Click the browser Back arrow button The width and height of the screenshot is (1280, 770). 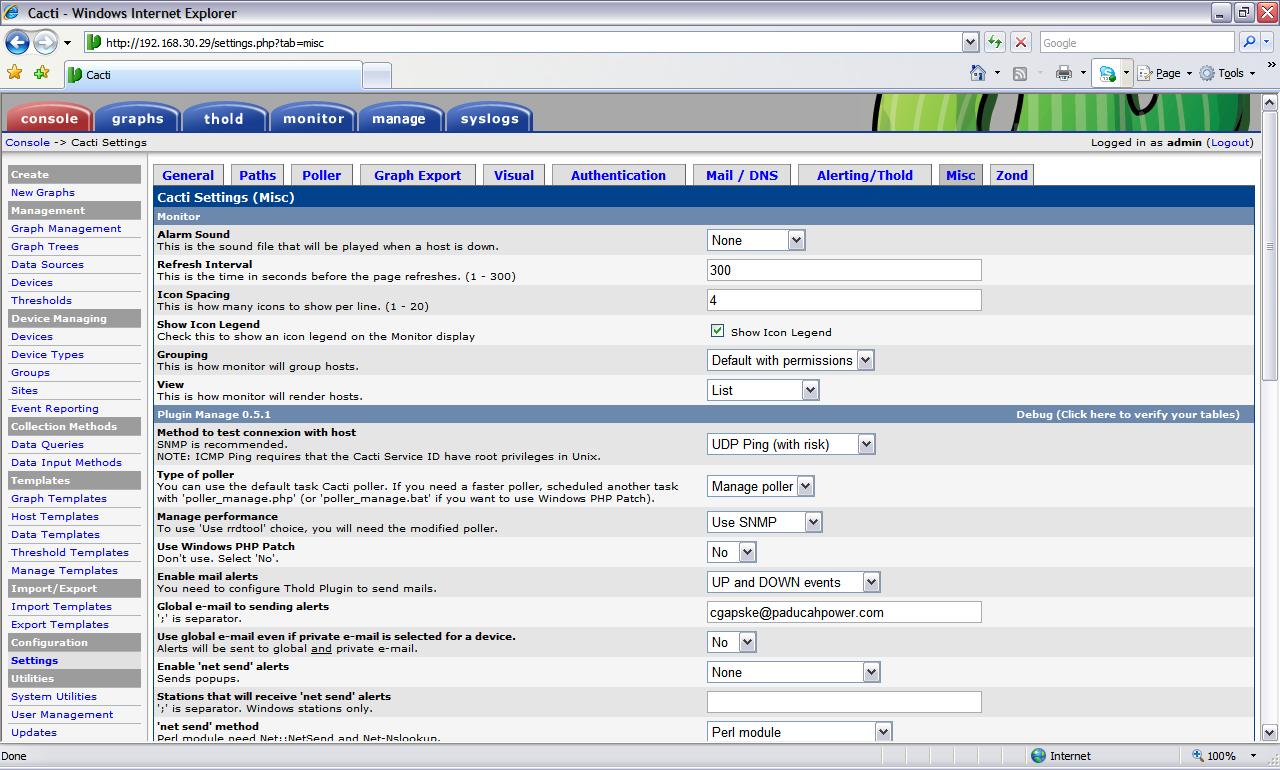click(x=17, y=42)
